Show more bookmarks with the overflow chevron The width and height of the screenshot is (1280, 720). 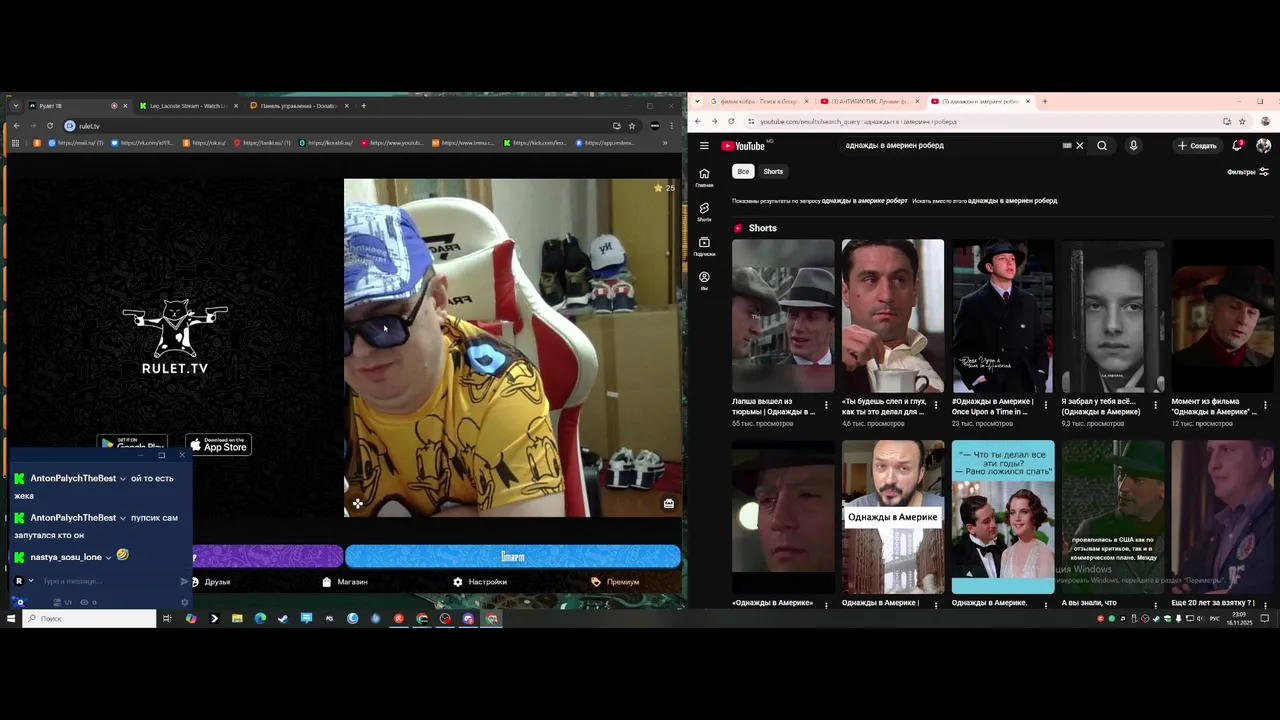(x=664, y=143)
